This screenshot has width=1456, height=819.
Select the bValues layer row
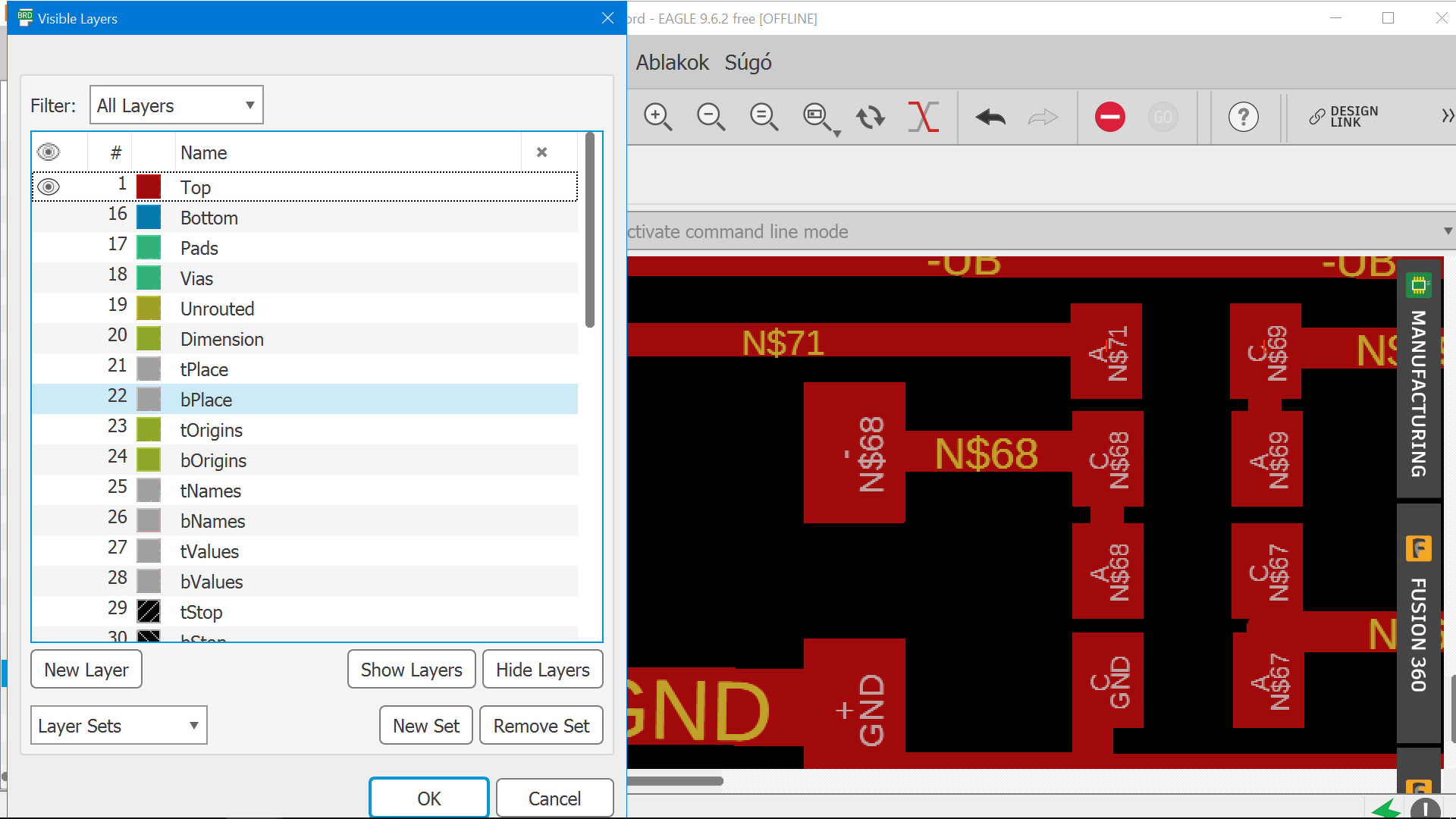click(305, 581)
